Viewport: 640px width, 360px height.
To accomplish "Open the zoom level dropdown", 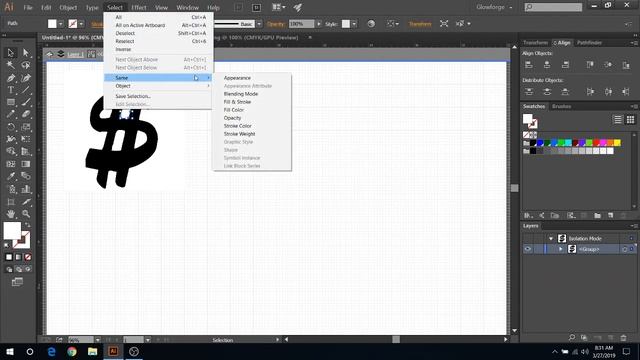I will 98,340.
